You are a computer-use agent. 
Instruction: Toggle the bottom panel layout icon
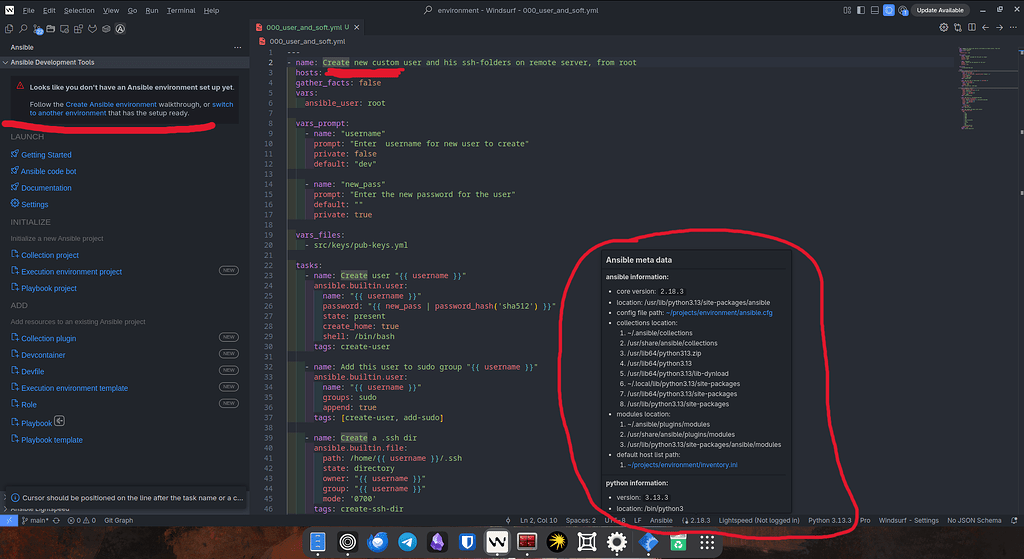[874, 10]
